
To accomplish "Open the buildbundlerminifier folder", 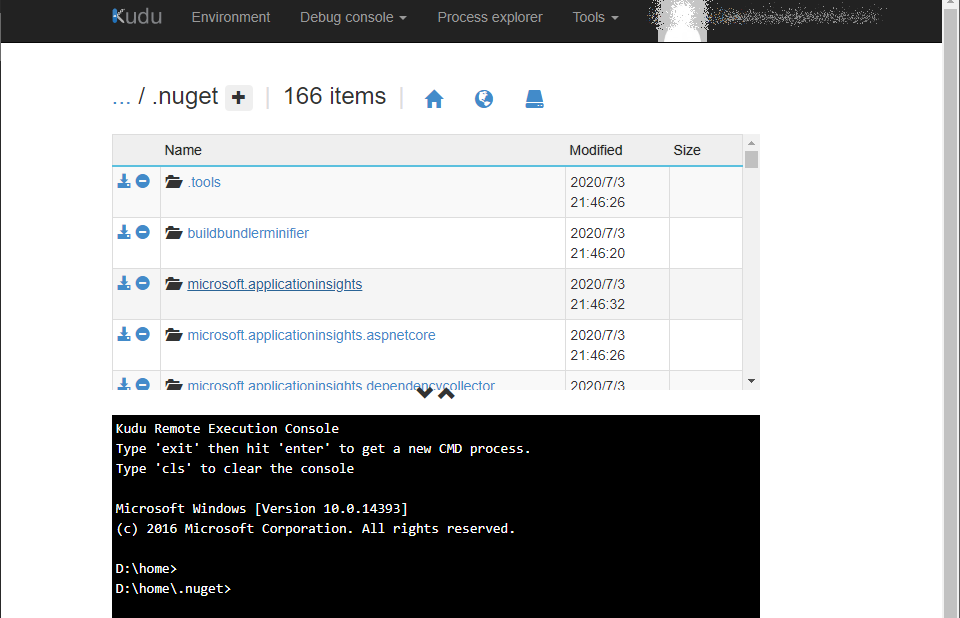I will (248, 233).
